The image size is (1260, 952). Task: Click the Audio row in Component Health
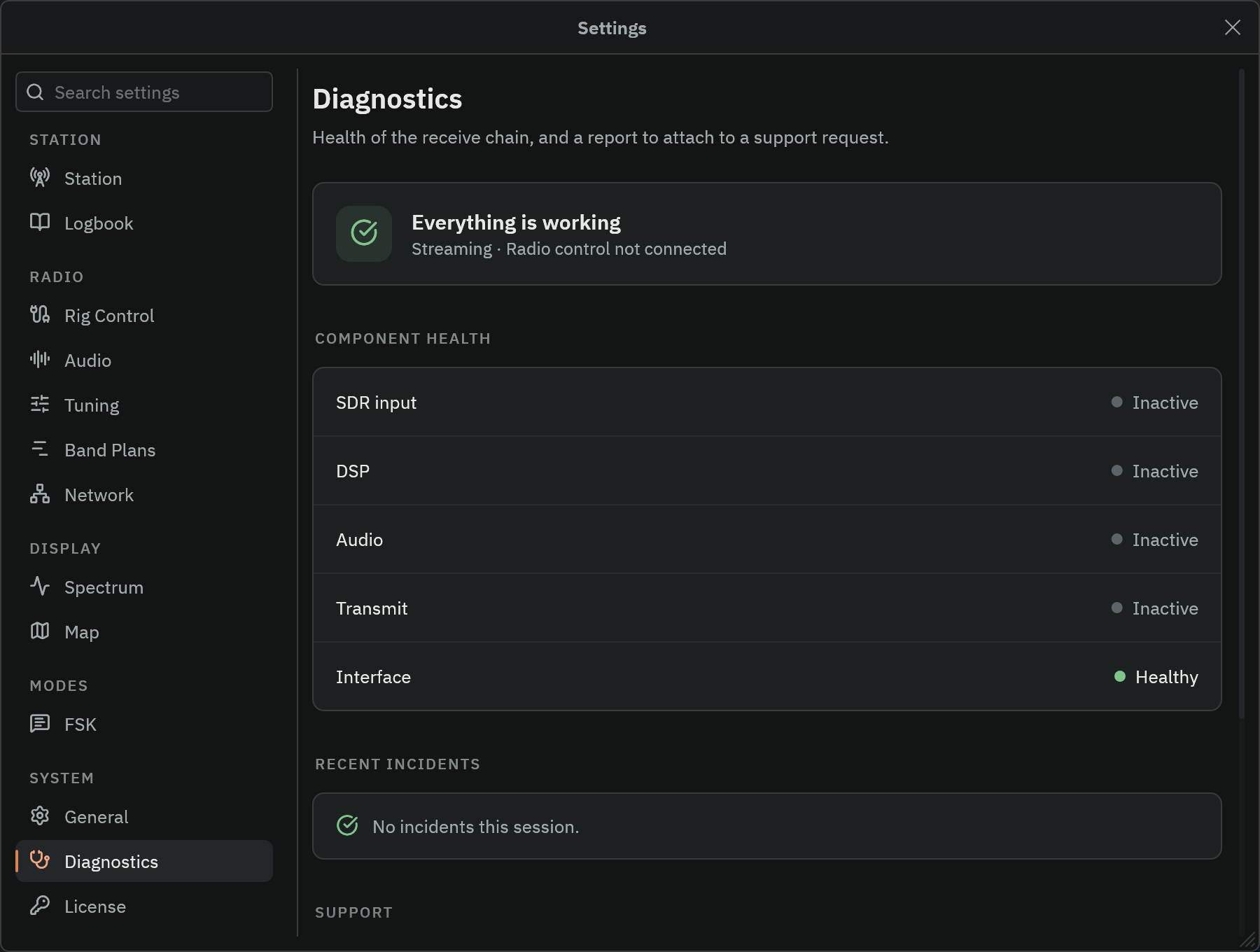[767, 540]
